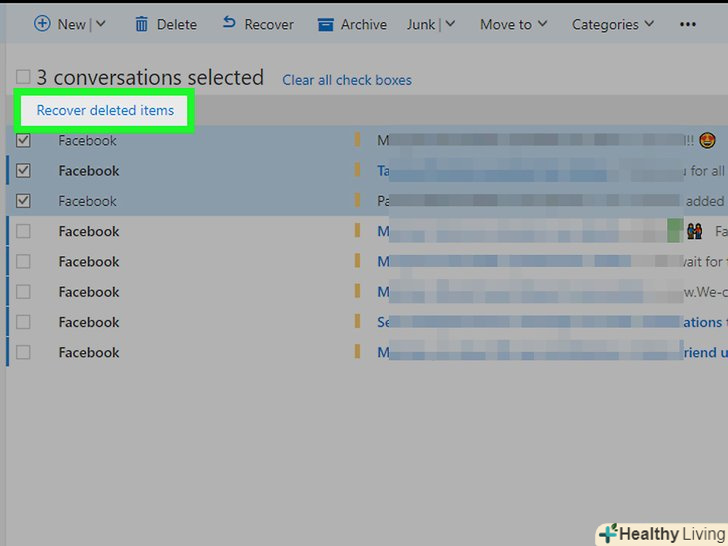Check the Facebook email with people emoji
Viewport: 728px width, 546px height.
(x=23, y=231)
